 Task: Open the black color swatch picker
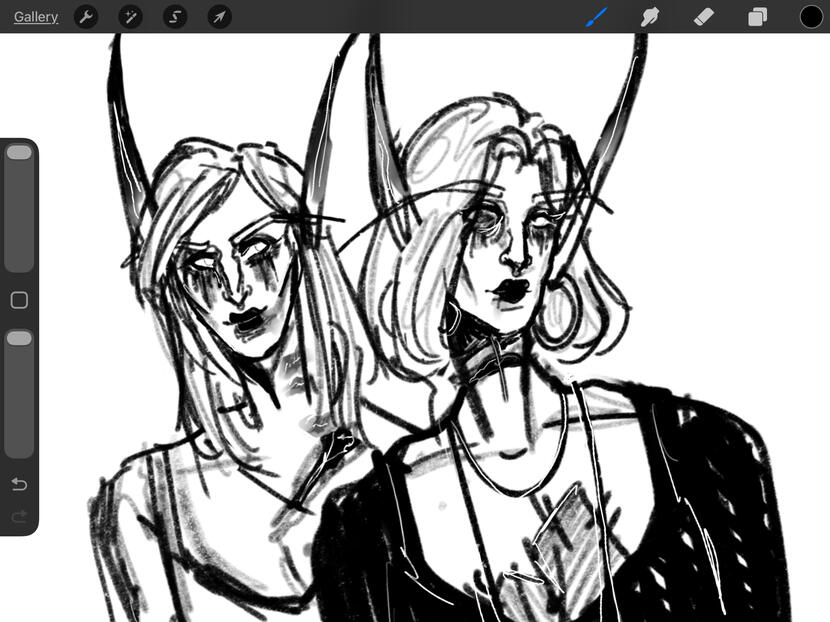point(810,17)
